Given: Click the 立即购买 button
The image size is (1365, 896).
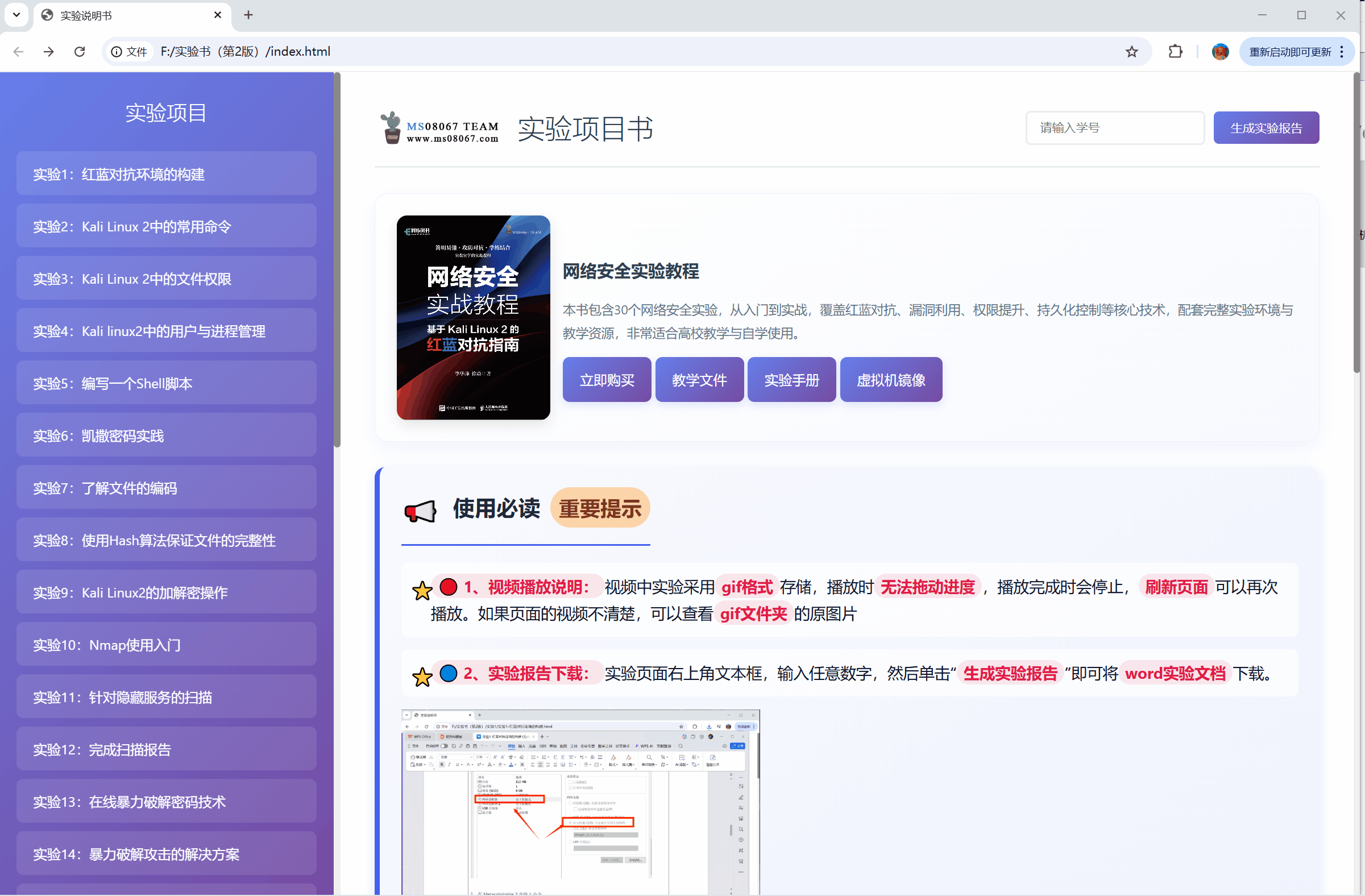Looking at the screenshot, I should tap(607, 379).
